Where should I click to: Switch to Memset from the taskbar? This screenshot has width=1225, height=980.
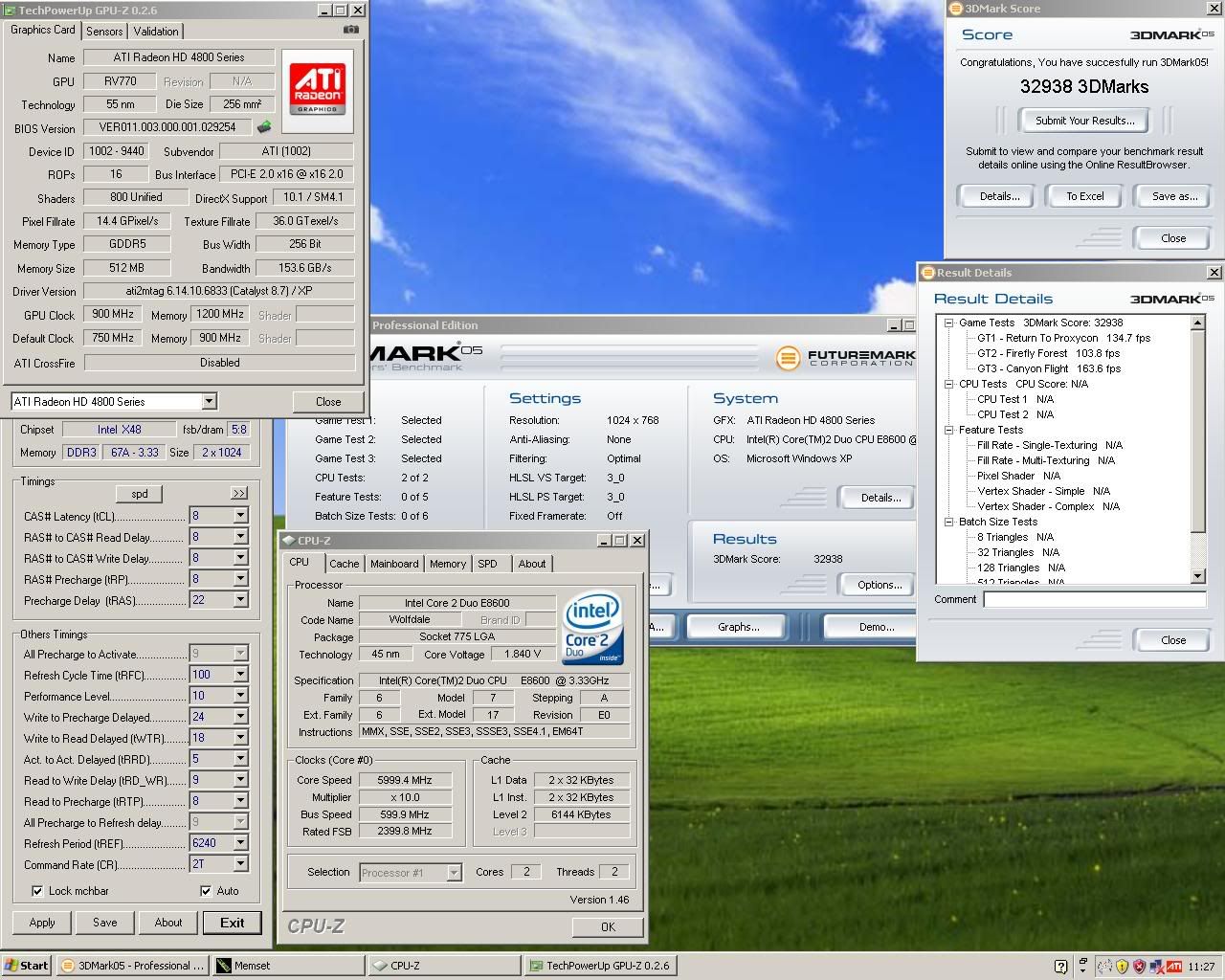coord(288,966)
